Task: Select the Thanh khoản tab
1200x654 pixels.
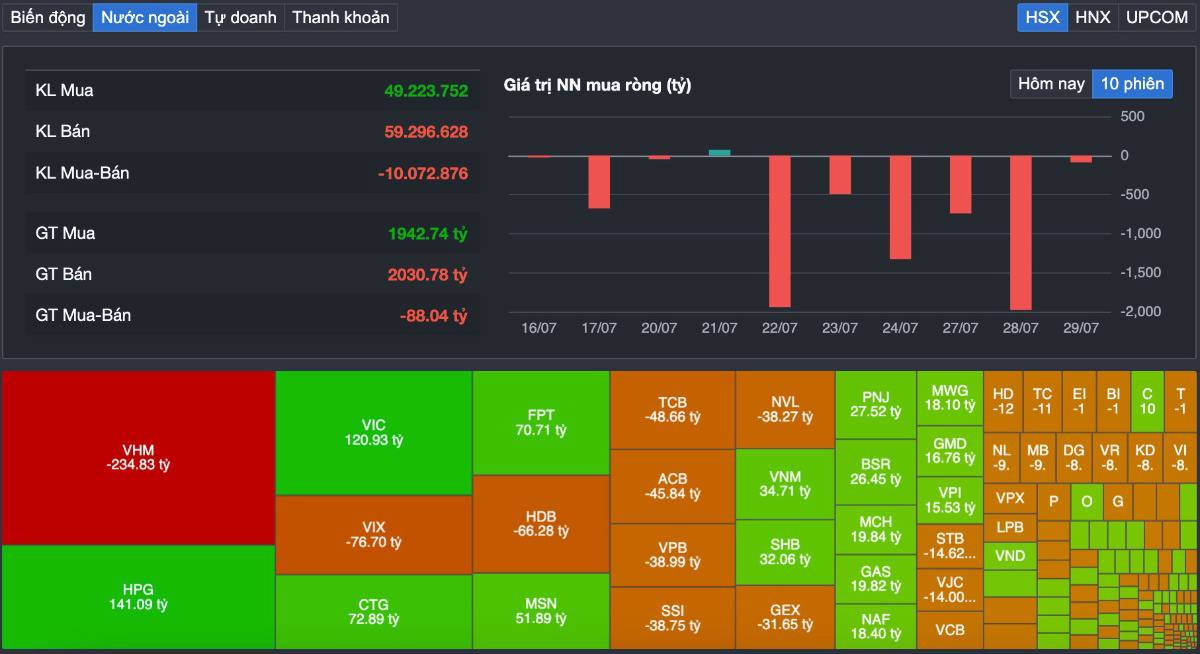Action: click(x=340, y=17)
